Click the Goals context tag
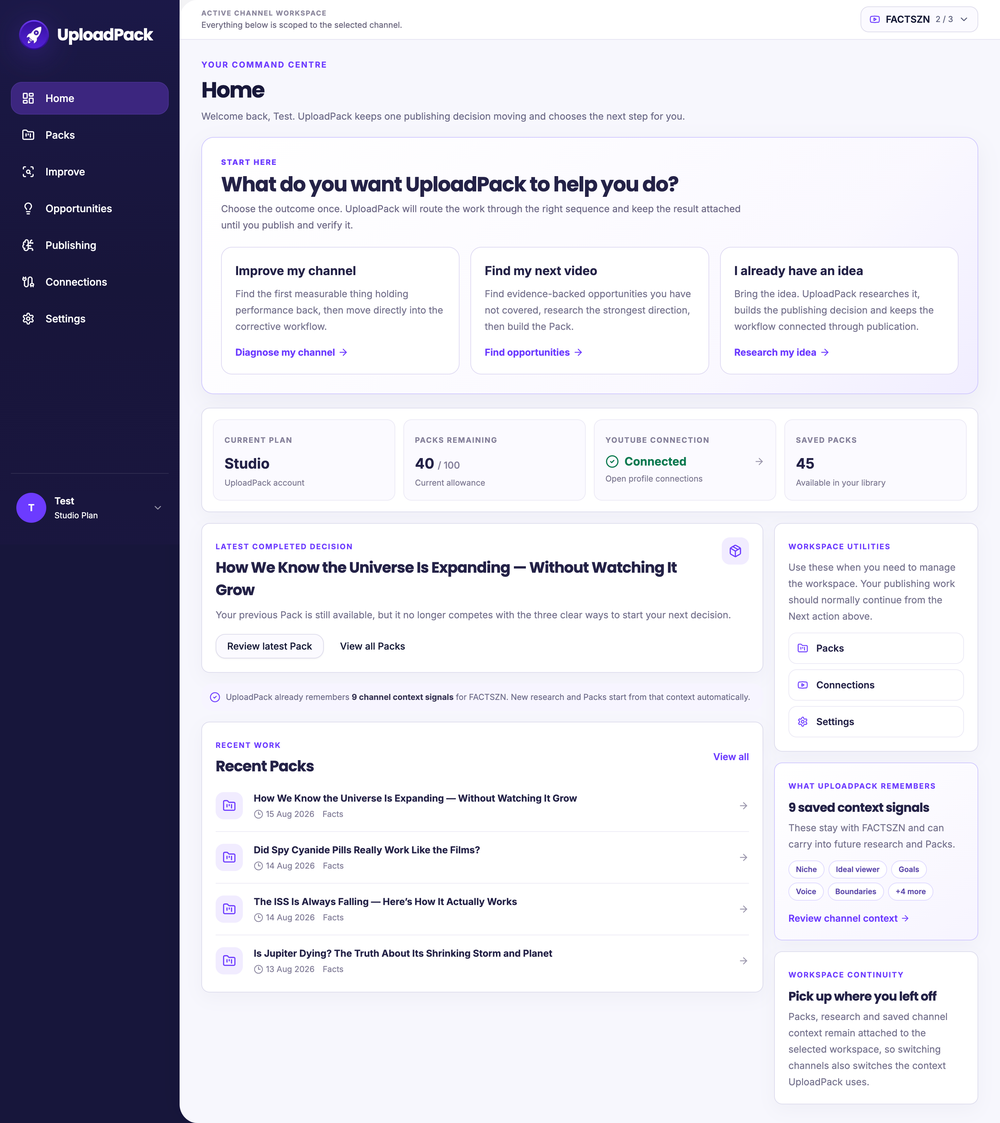This screenshot has width=1000, height=1123. (908, 869)
